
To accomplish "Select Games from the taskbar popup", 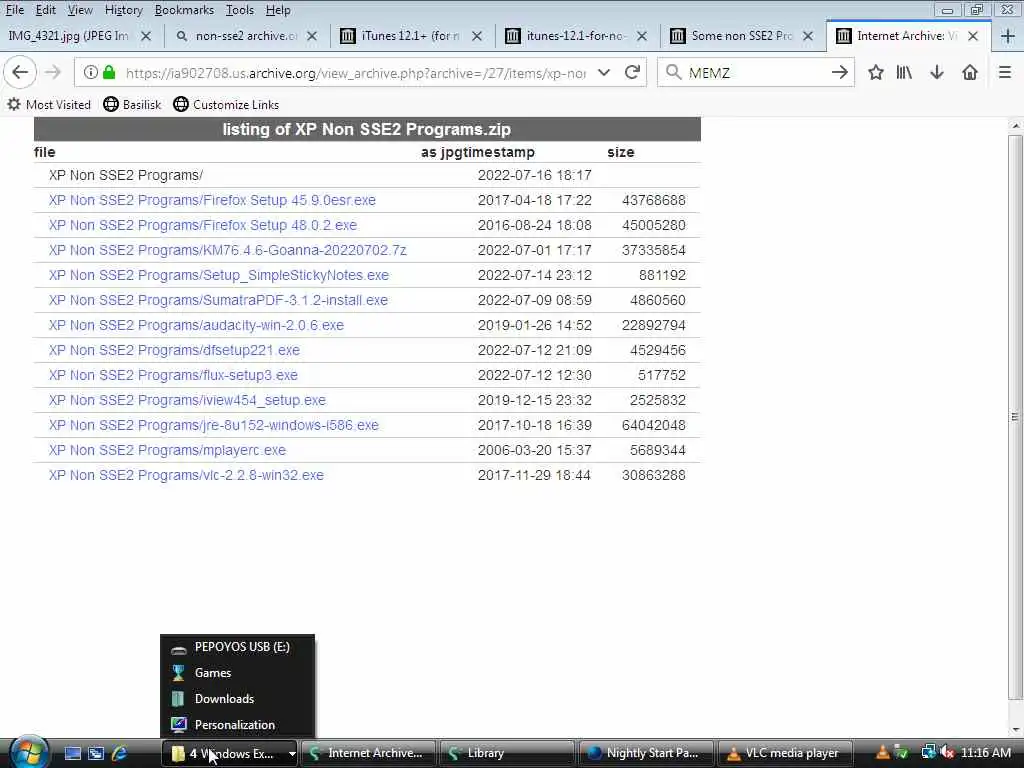I will (x=238, y=673).
